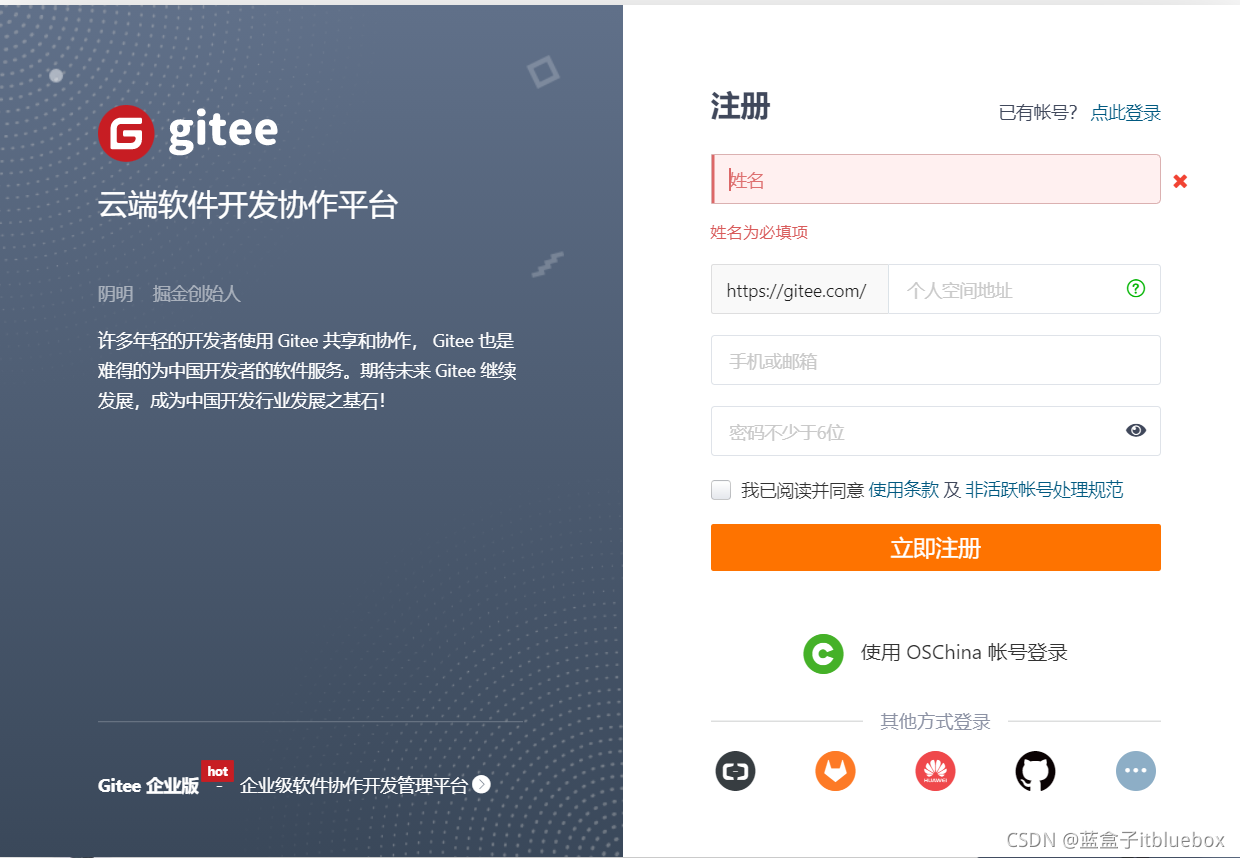The width and height of the screenshot is (1240, 858).
Task: Click 企业级软件协作开发管理平台 link
Action: coord(354,786)
